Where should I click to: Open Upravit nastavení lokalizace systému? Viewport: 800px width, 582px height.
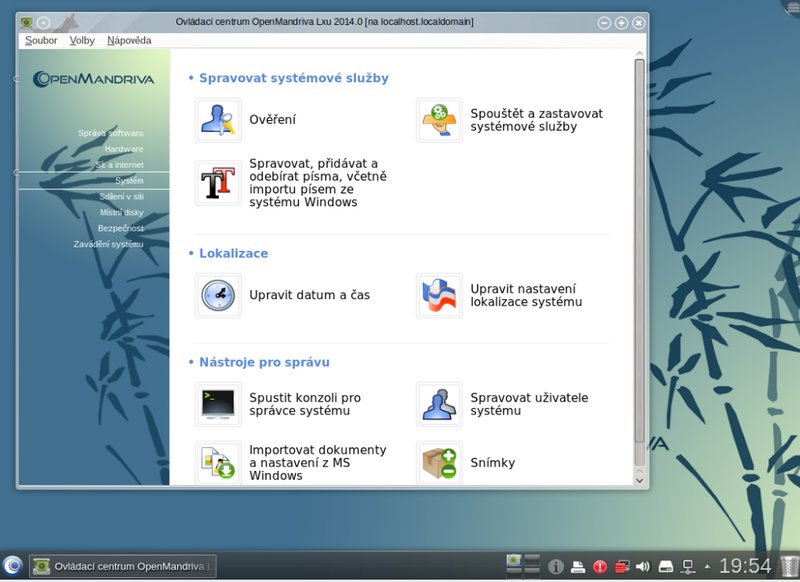pyautogui.click(x=526, y=295)
